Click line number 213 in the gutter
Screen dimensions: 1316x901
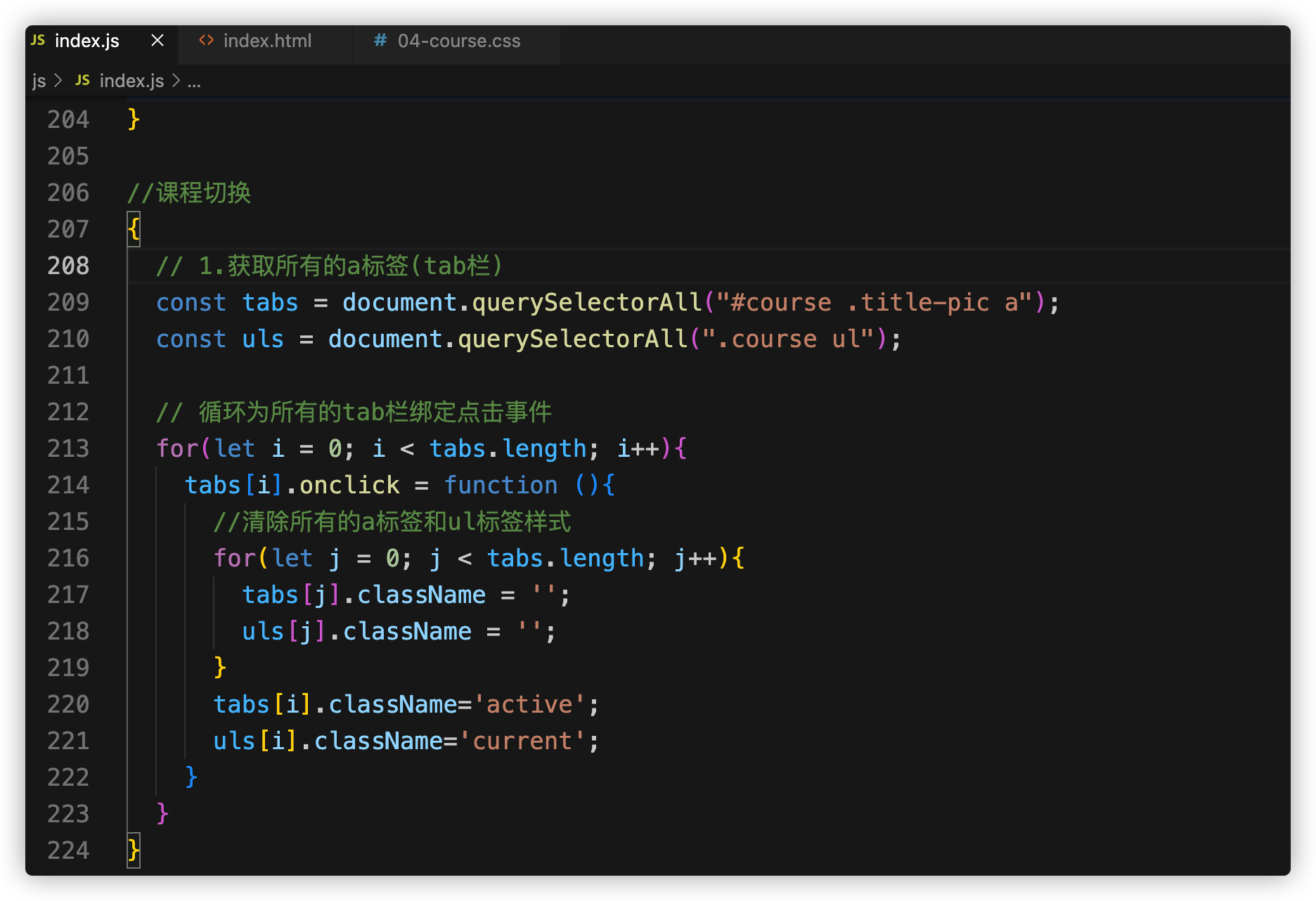[68, 448]
